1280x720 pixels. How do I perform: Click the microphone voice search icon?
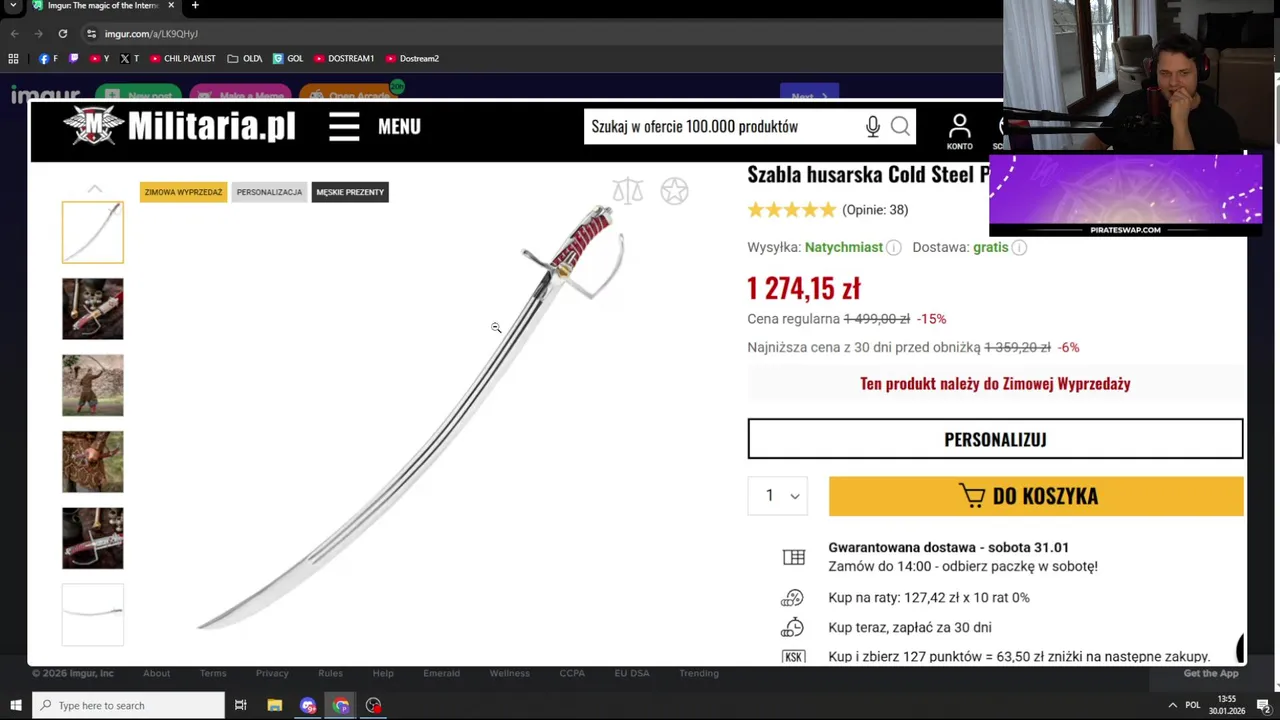[873, 127]
